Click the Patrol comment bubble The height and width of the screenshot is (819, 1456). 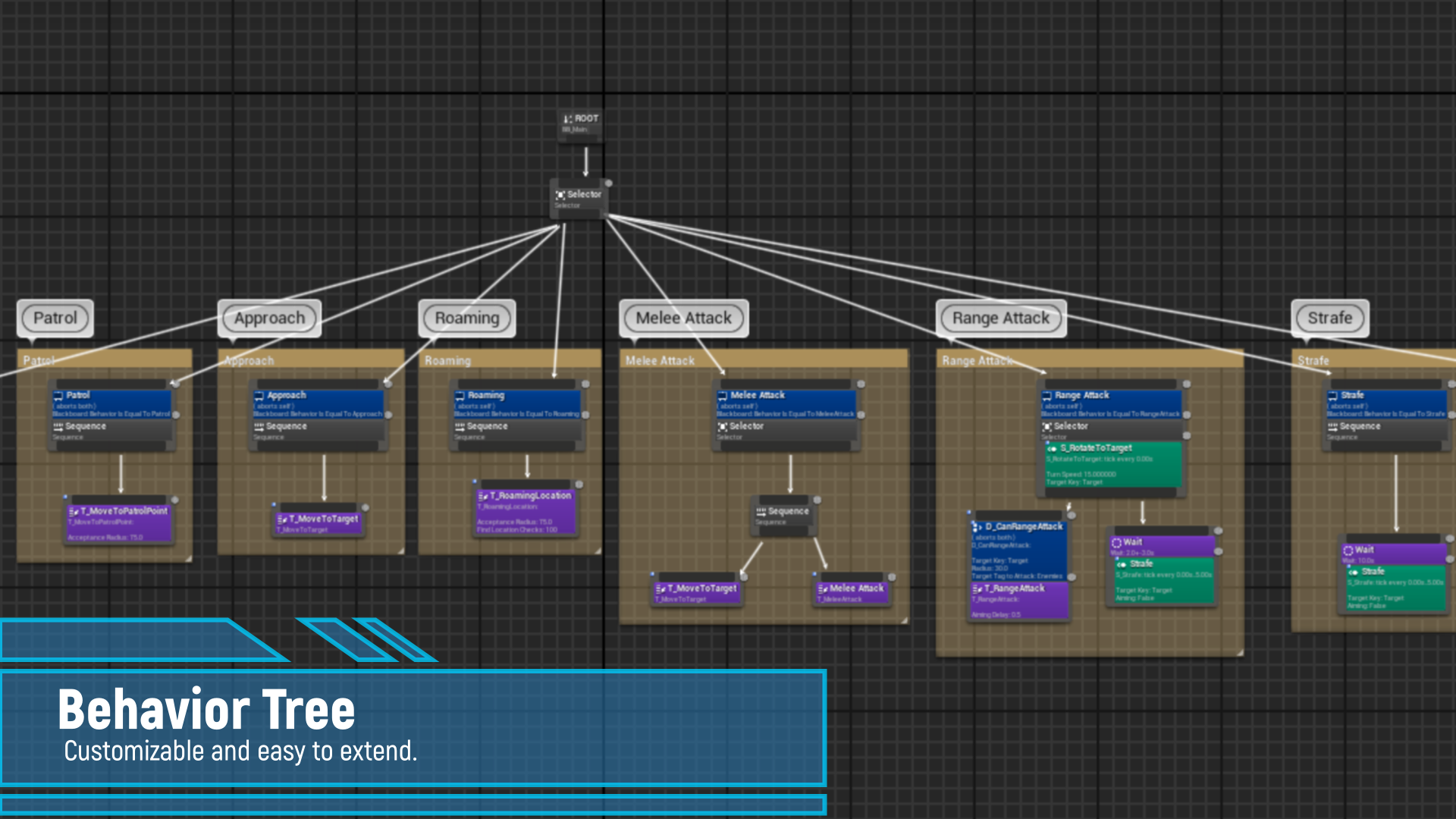55,318
